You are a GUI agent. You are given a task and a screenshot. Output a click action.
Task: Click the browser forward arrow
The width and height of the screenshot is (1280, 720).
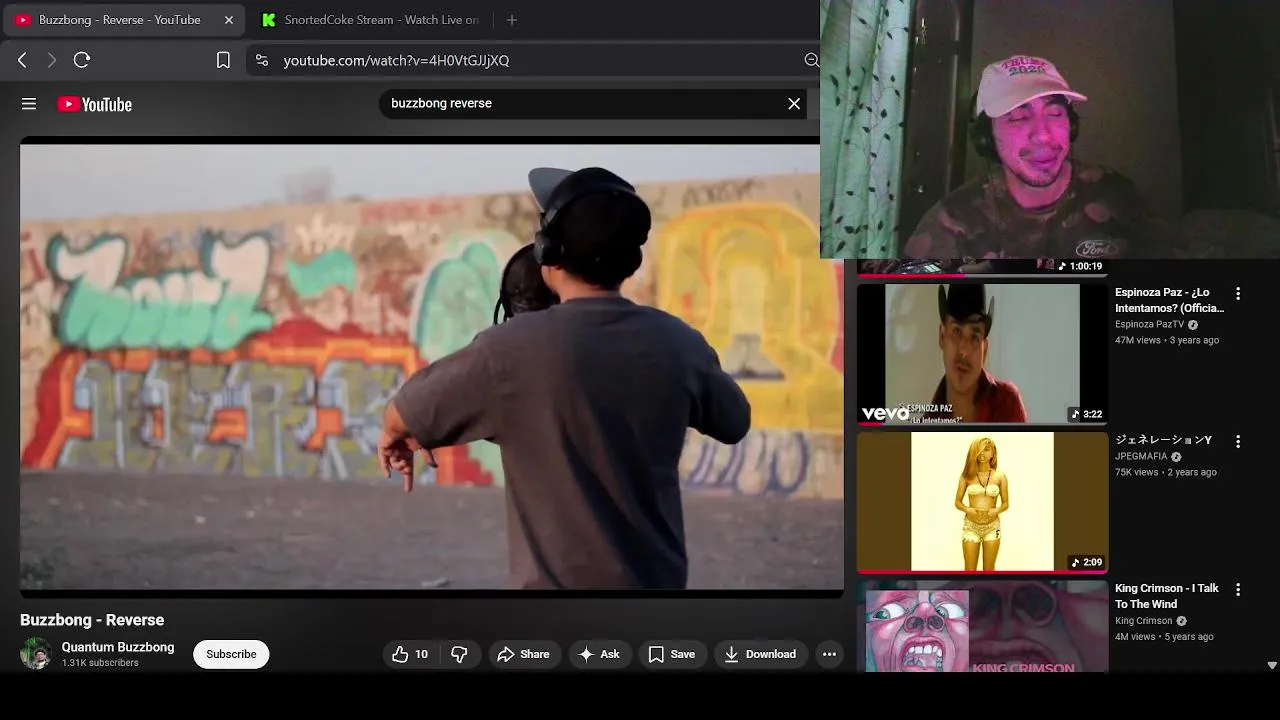click(x=52, y=60)
